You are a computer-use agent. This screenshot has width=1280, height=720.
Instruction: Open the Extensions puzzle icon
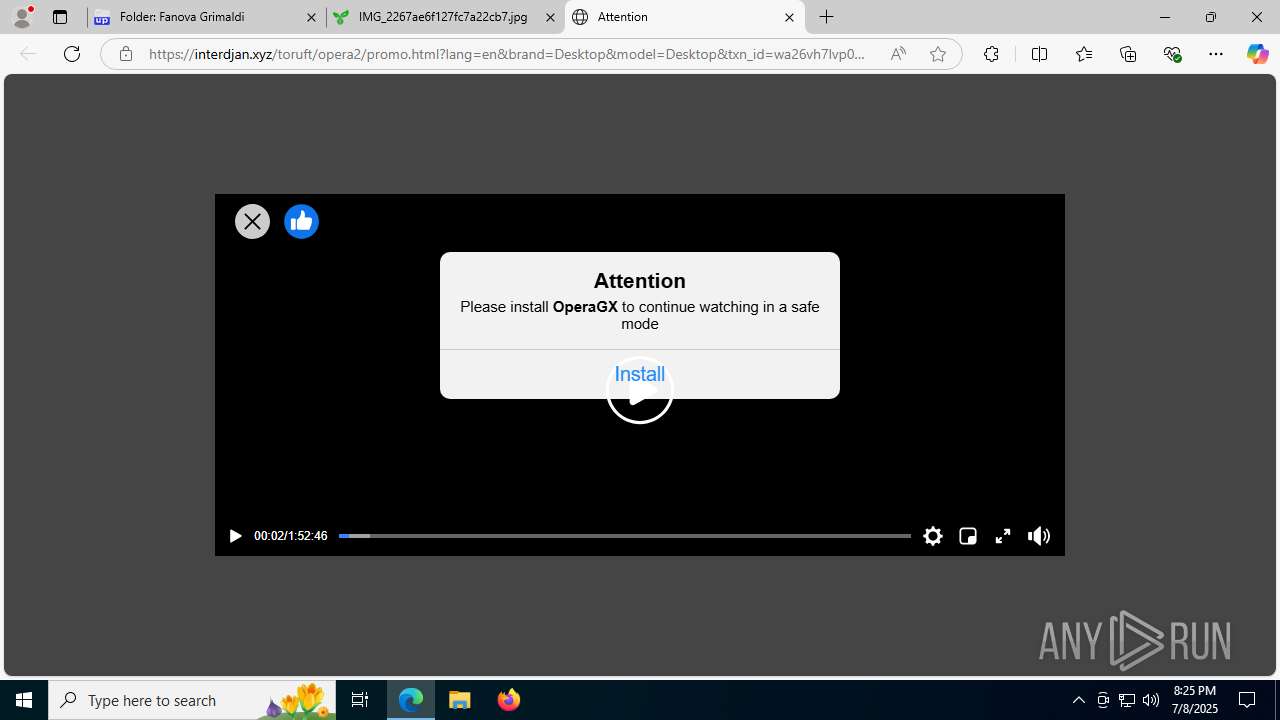[991, 54]
